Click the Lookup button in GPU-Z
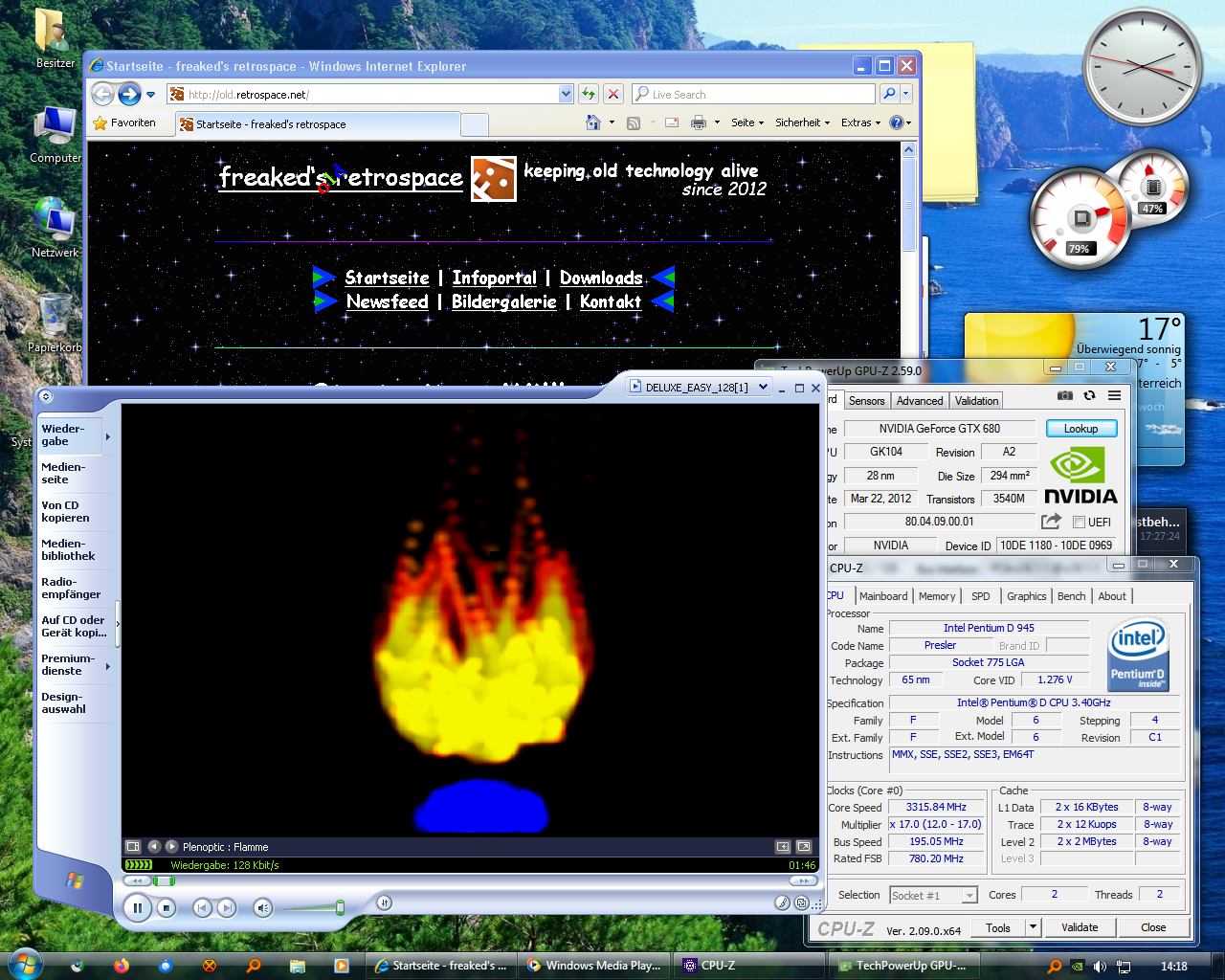 click(1080, 429)
